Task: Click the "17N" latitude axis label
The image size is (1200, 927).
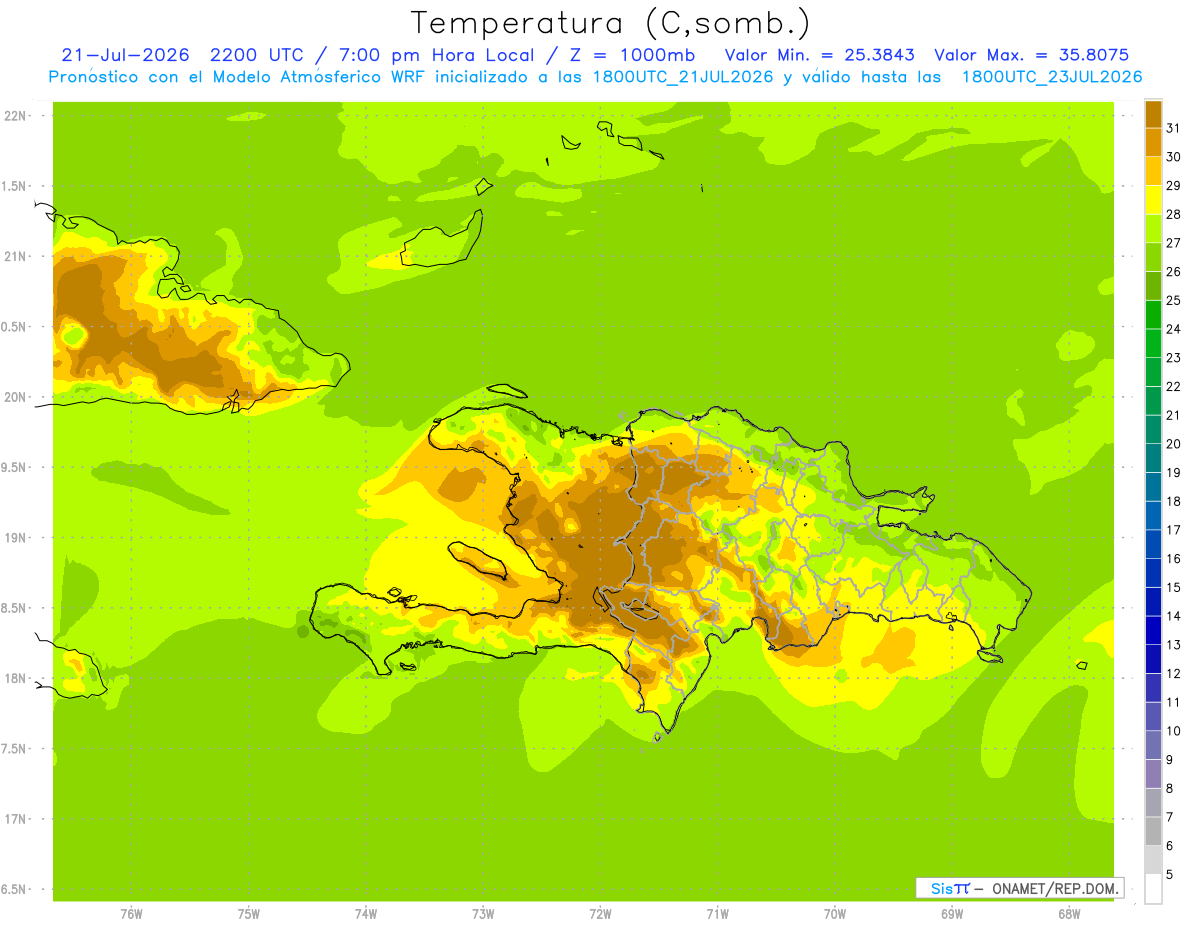Action: click(15, 819)
